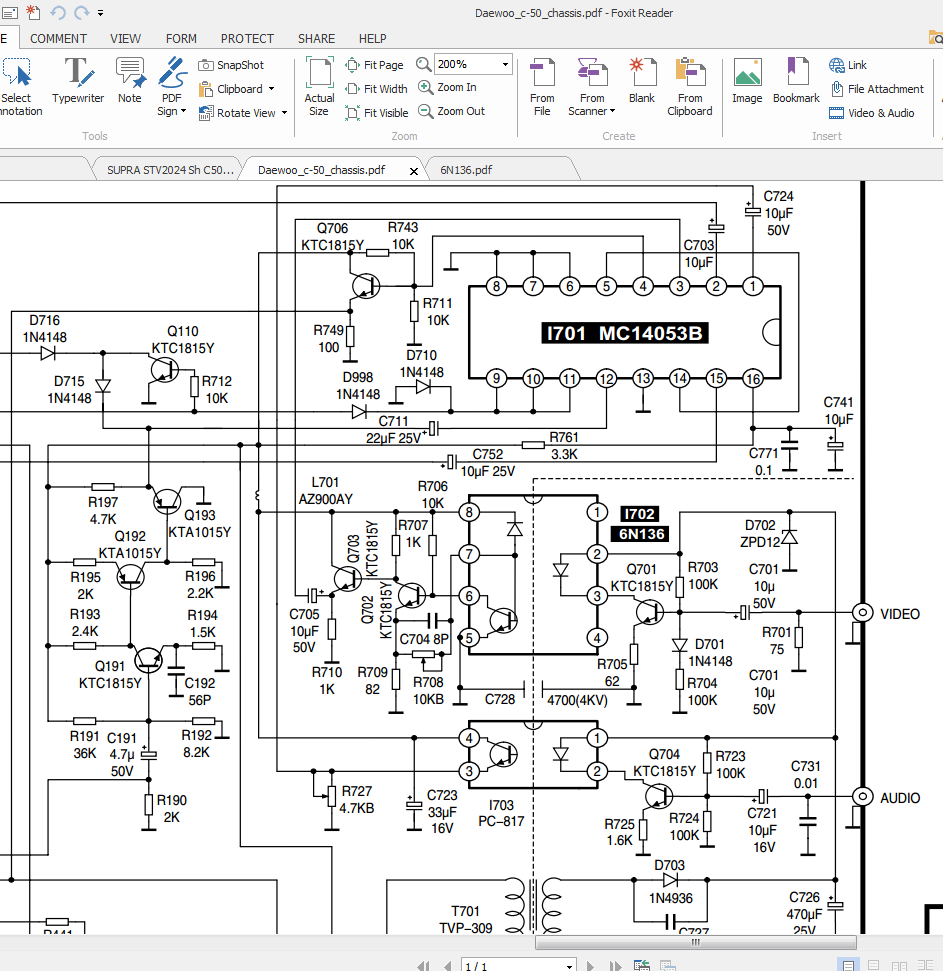This screenshot has height=971, width=943.
Task: Insert a Link
Action: pyautogui.click(x=848, y=65)
